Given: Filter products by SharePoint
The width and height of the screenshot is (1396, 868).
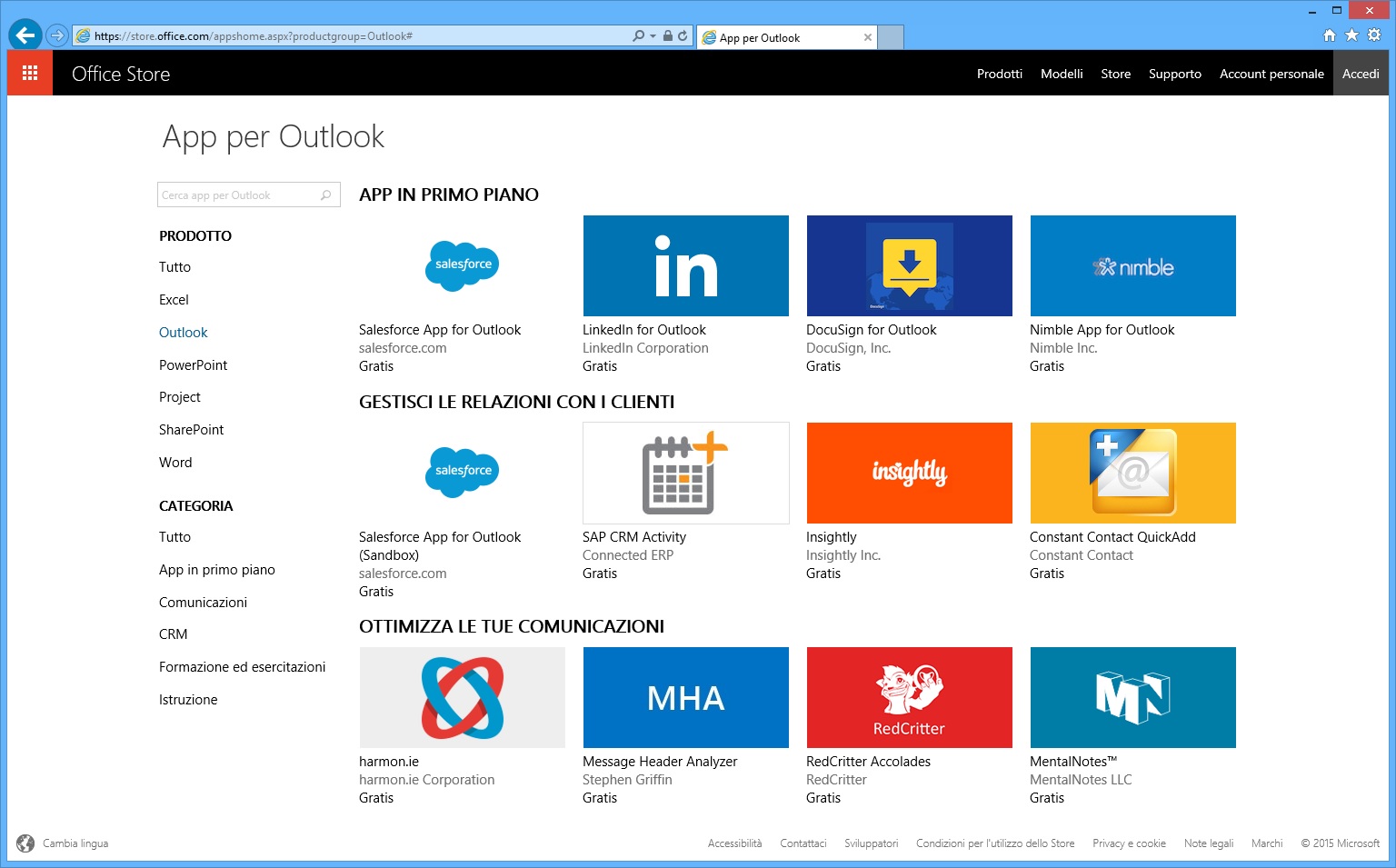Looking at the screenshot, I should 192,430.
